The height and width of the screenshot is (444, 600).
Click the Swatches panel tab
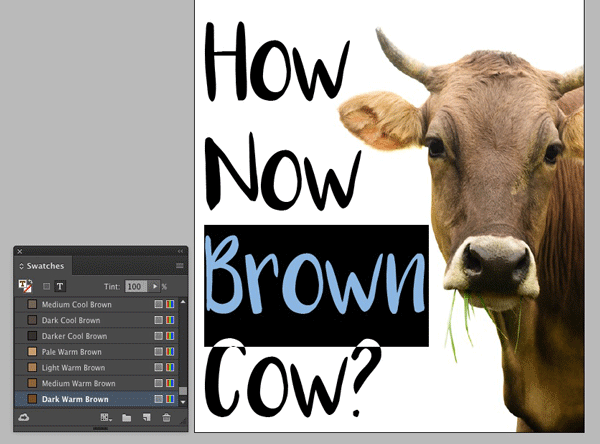(x=44, y=266)
